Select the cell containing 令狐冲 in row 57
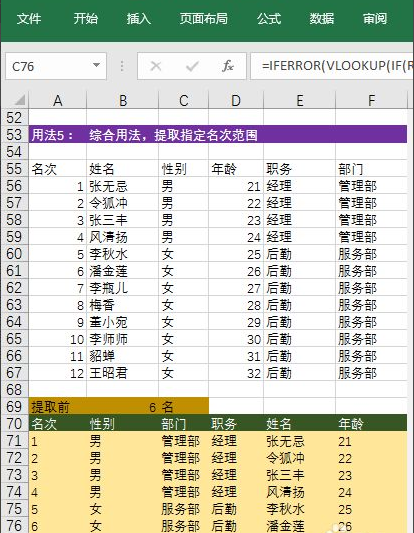The width and height of the screenshot is (414, 533). tap(122, 203)
